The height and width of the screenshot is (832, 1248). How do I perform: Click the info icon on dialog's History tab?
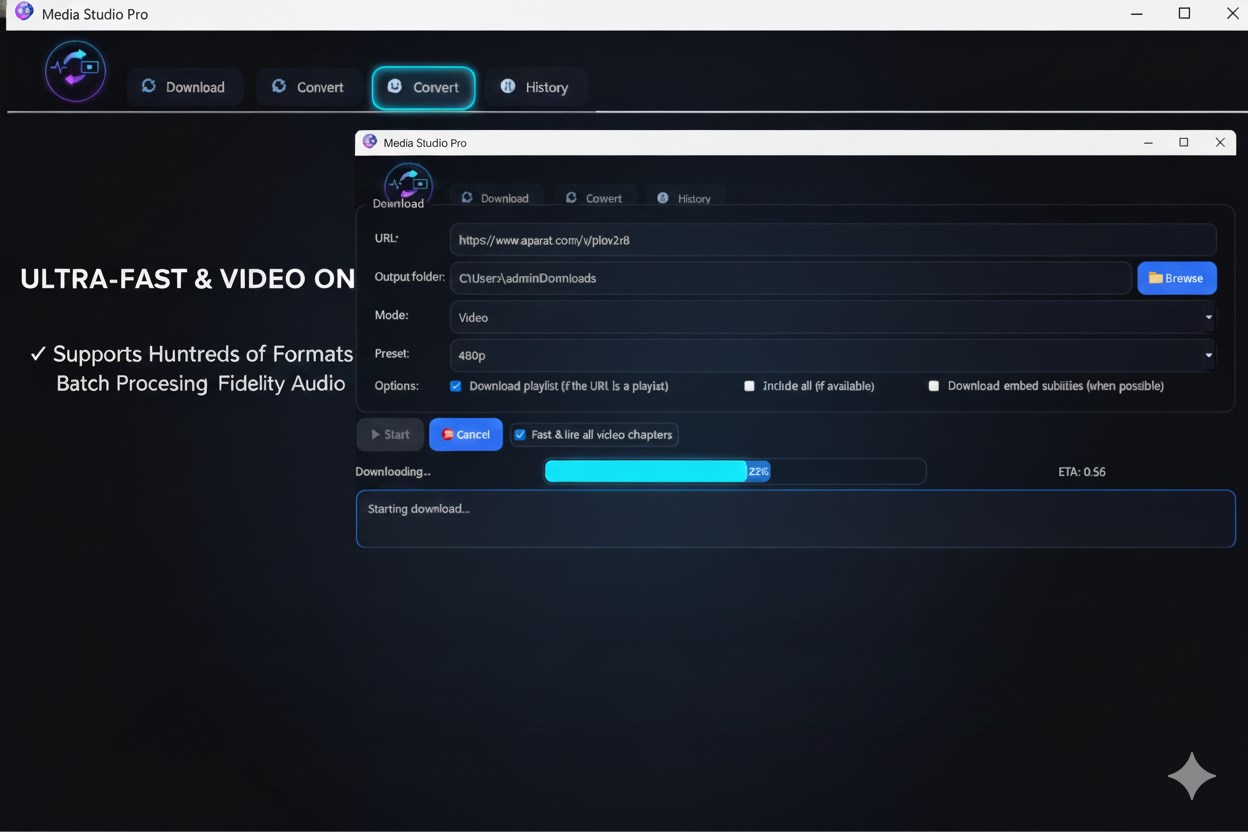click(662, 197)
